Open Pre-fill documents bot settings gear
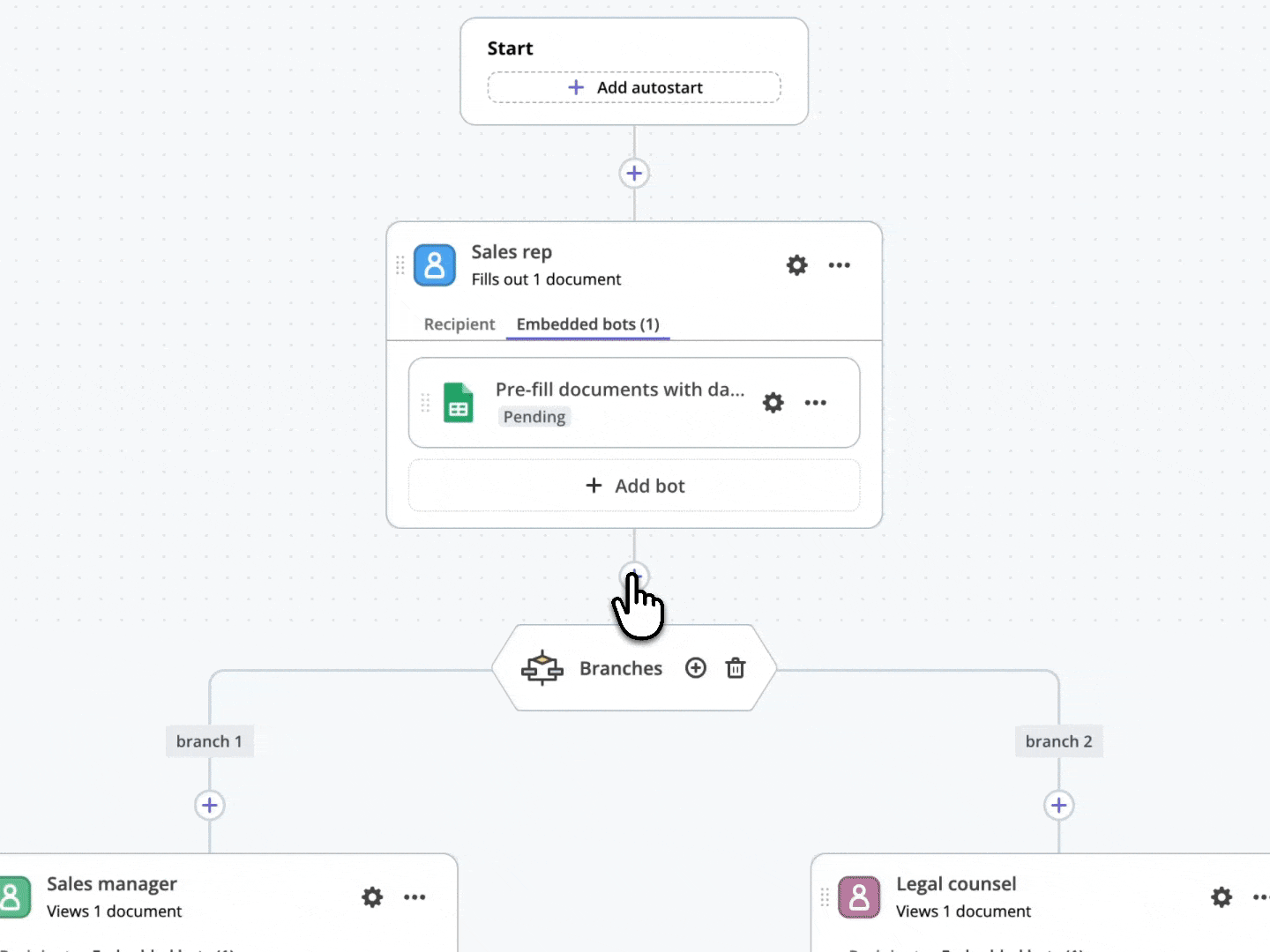The width and height of the screenshot is (1270, 952). (773, 403)
